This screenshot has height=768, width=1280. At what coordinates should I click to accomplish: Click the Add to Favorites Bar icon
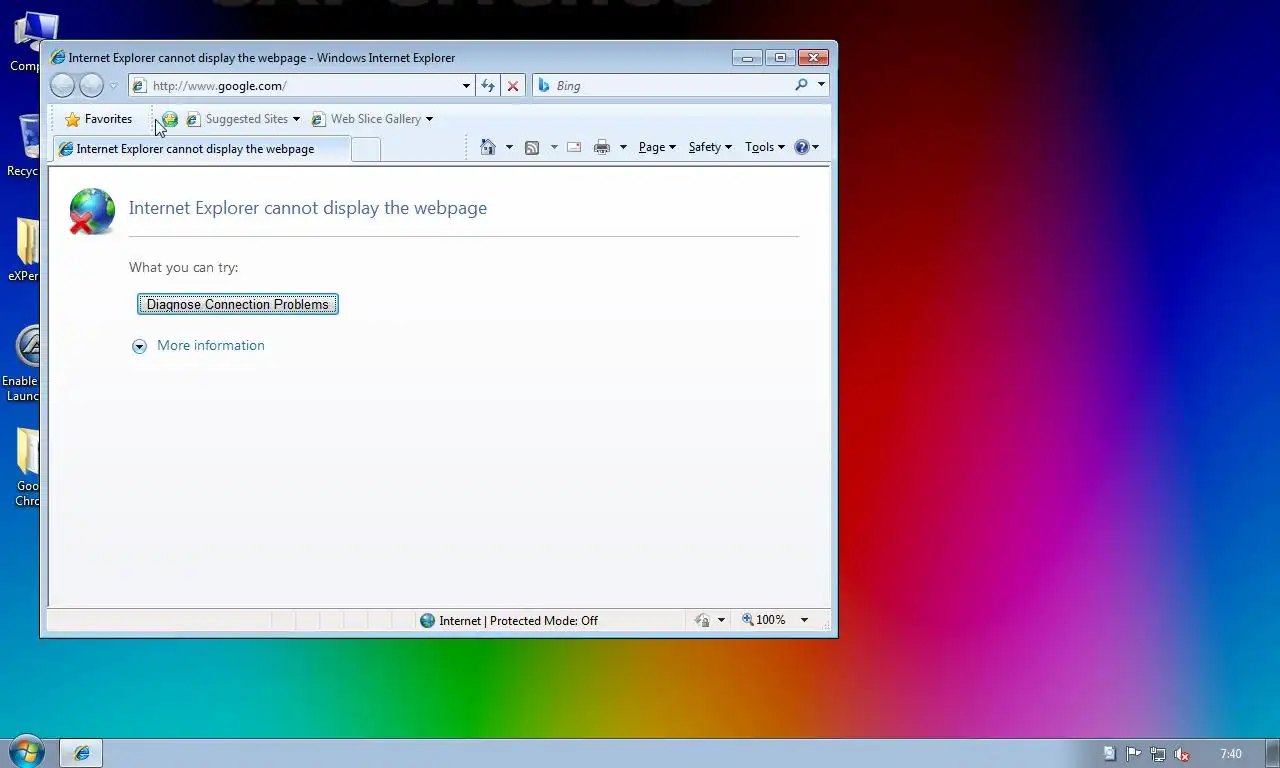point(169,119)
